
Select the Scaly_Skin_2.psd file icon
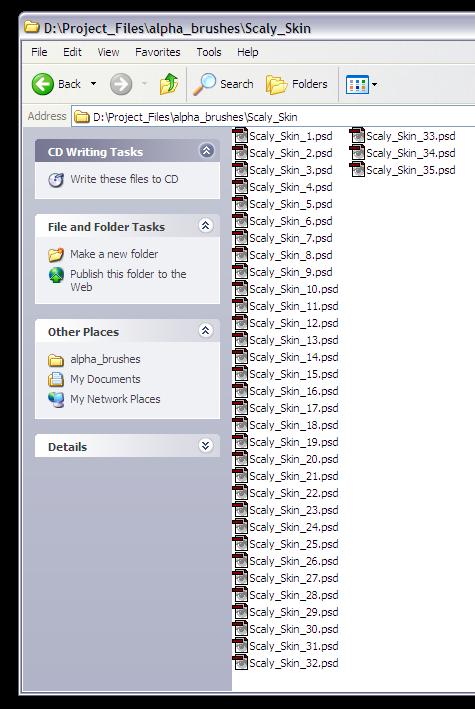(240, 153)
